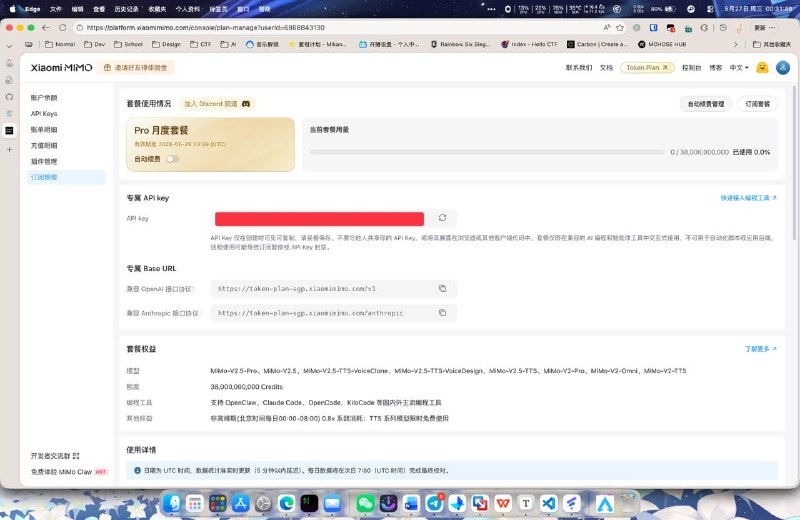The image size is (800, 520).
Task: Open the Read aloud icon in address bar
Action: point(607,28)
